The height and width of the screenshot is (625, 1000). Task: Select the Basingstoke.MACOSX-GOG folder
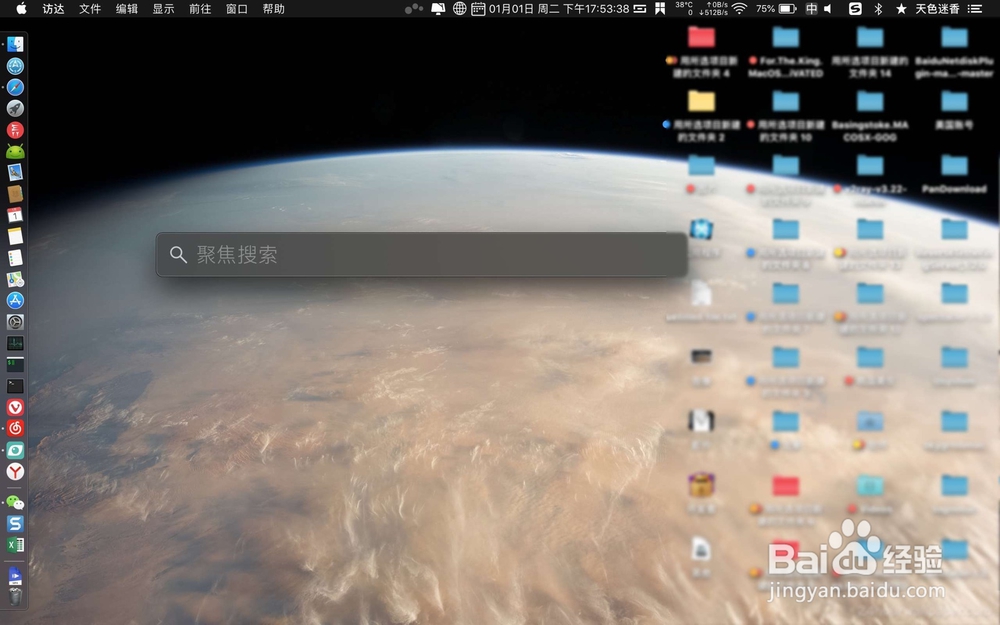pos(870,115)
